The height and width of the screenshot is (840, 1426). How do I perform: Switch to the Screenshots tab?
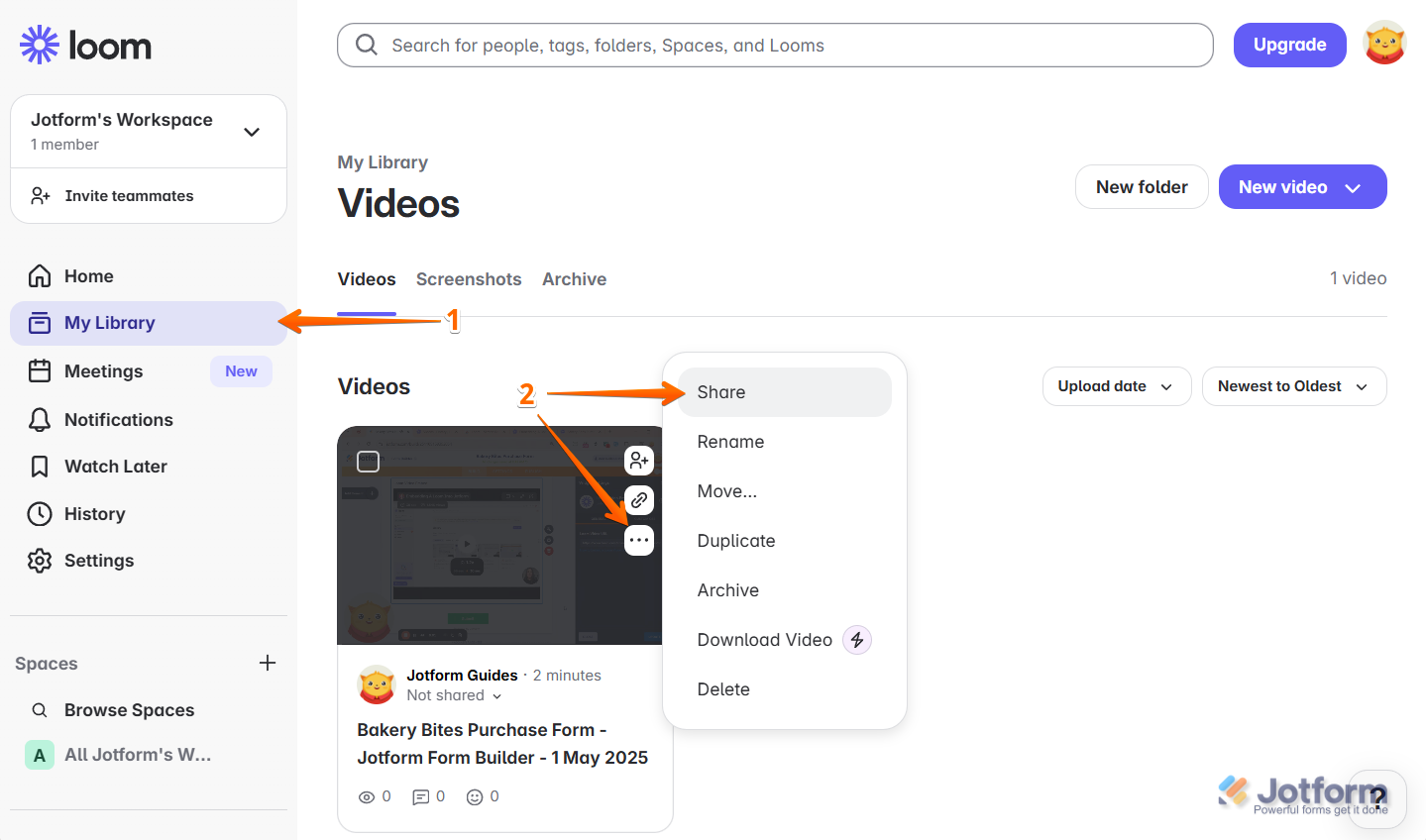(469, 279)
